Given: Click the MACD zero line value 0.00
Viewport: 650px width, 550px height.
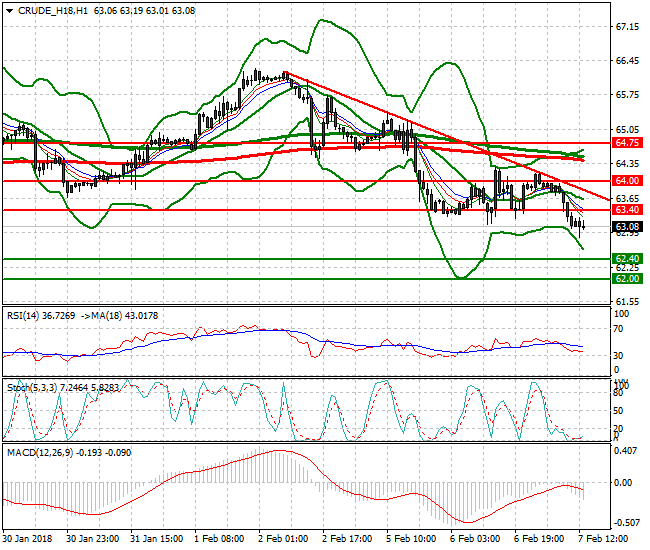Looking at the screenshot, I should pyautogui.click(x=623, y=483).
